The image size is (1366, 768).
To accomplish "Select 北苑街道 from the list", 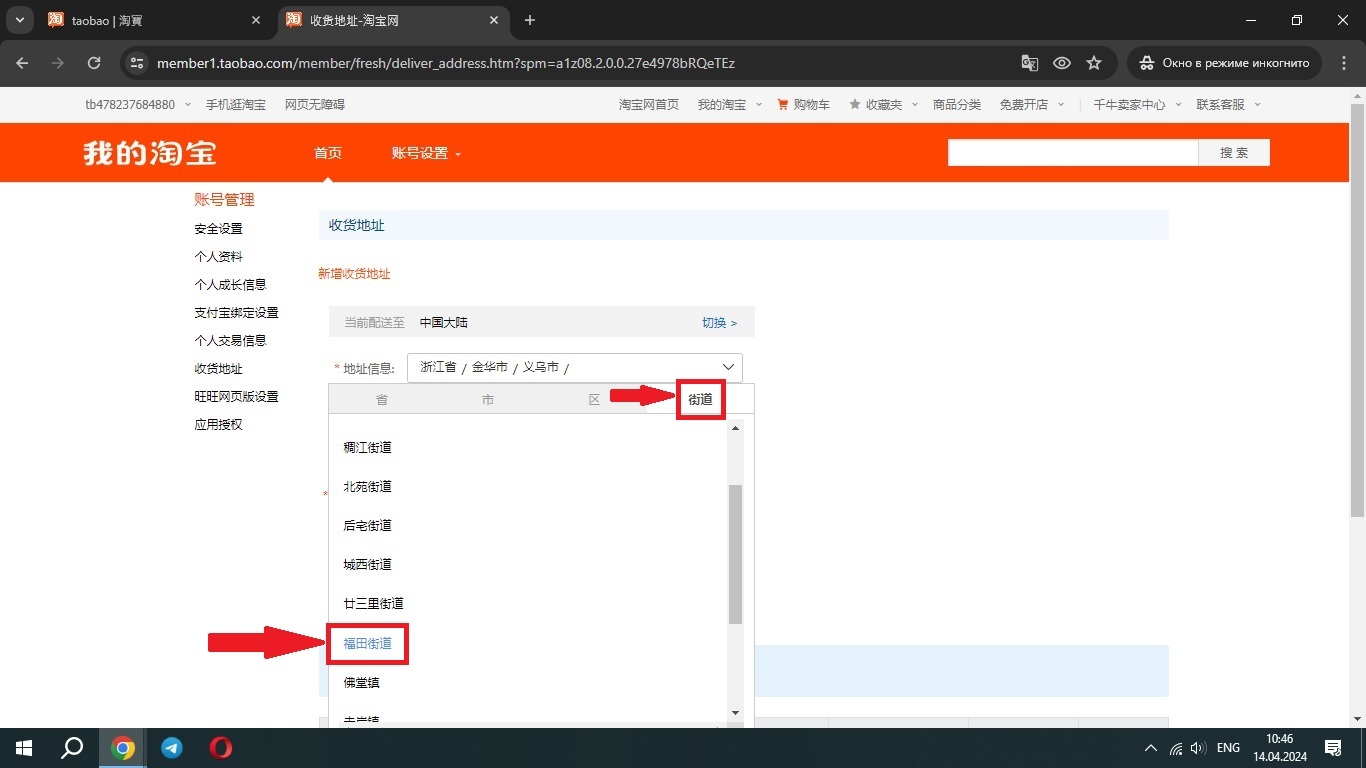I will [x=367, y=486].
